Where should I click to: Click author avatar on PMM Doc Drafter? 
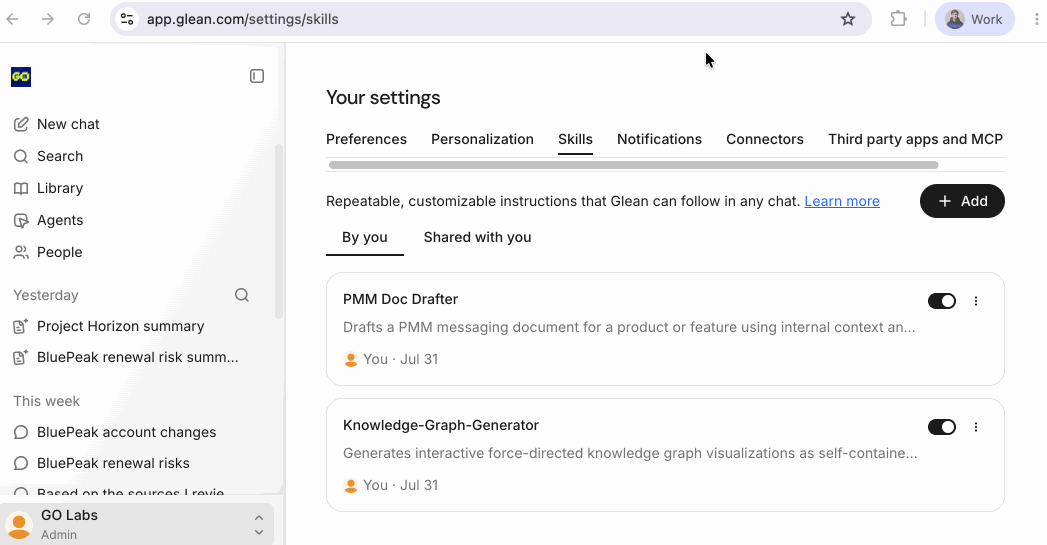tap(351, 359)
